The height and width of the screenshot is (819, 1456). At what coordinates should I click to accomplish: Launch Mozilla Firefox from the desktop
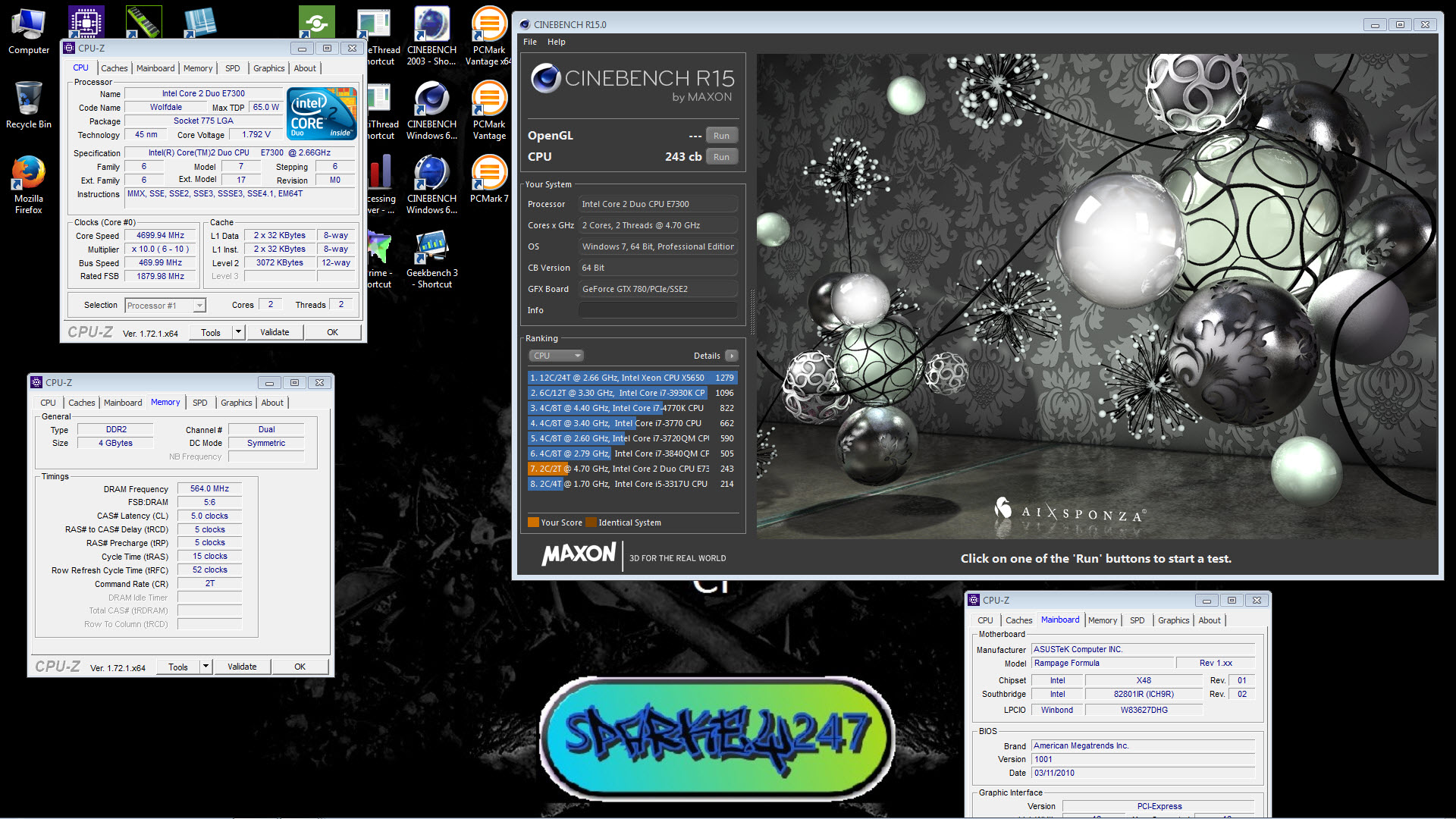(29, 184)
